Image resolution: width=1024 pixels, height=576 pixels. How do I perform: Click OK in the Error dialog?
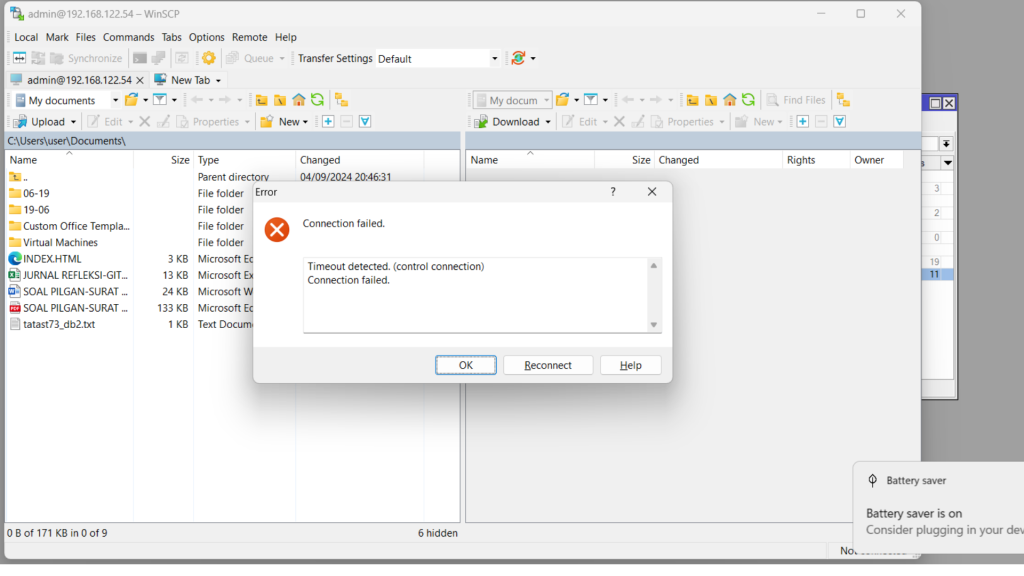tap(465, 365)
